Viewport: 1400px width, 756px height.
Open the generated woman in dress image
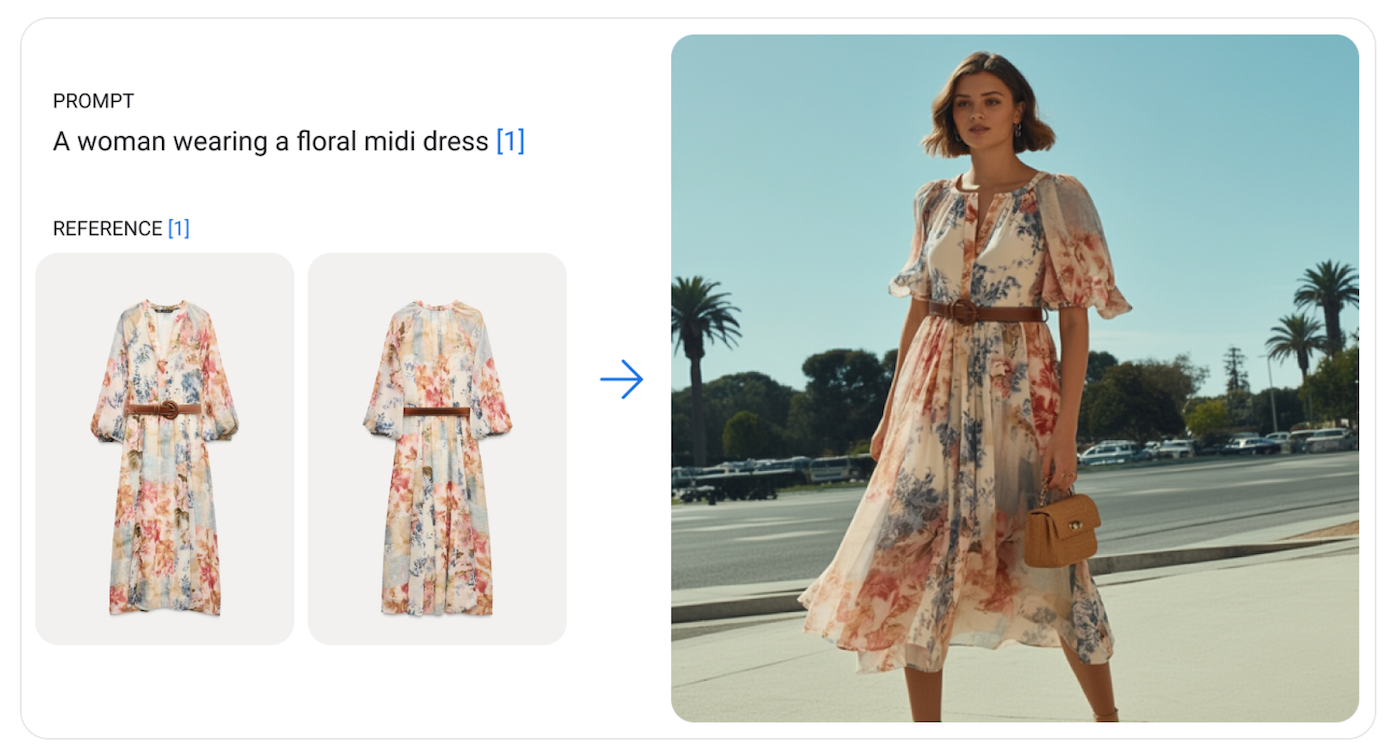[1015, 378]
